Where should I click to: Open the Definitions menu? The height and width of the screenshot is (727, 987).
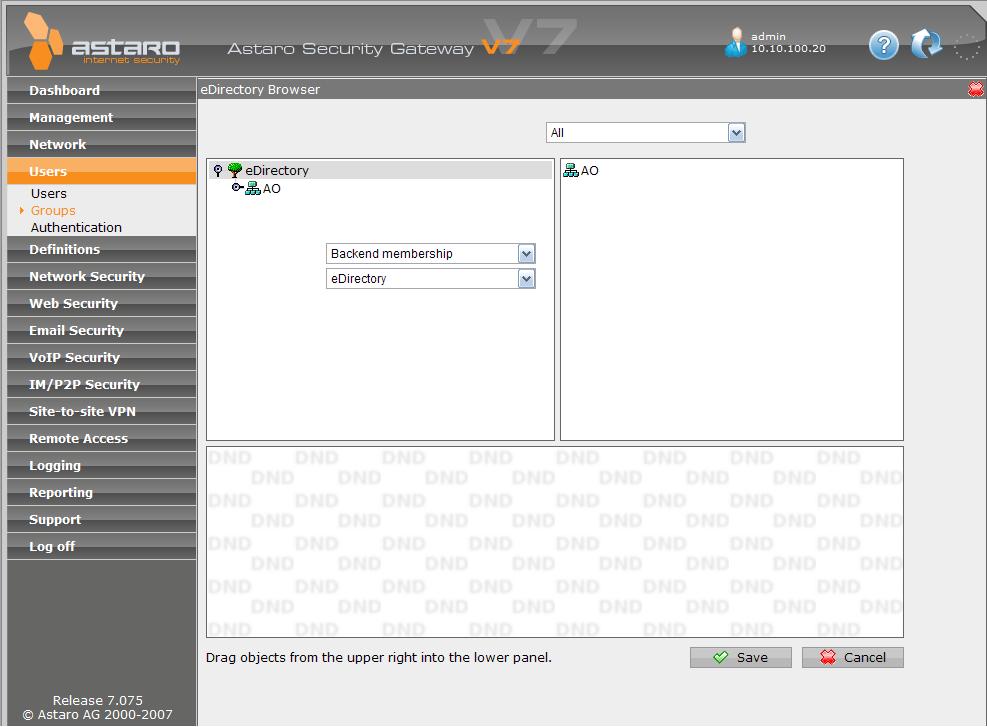(102, 250)
